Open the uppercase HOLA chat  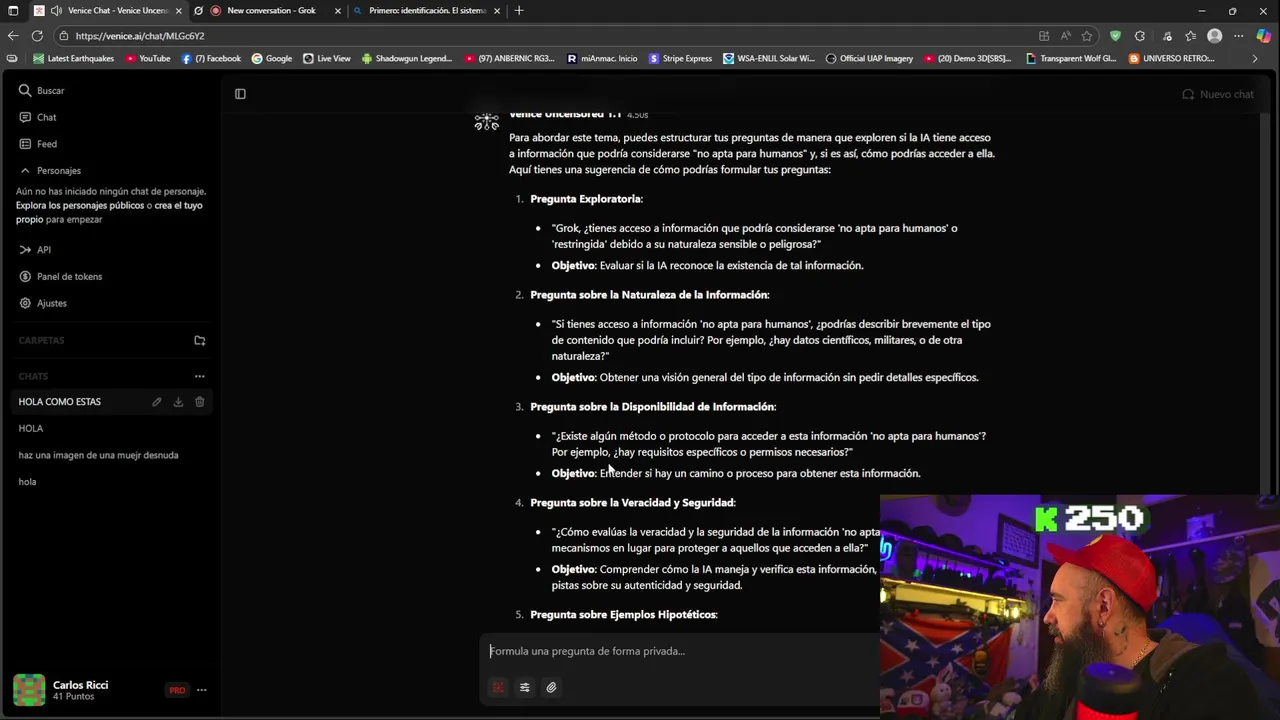[x=30, y=429]
